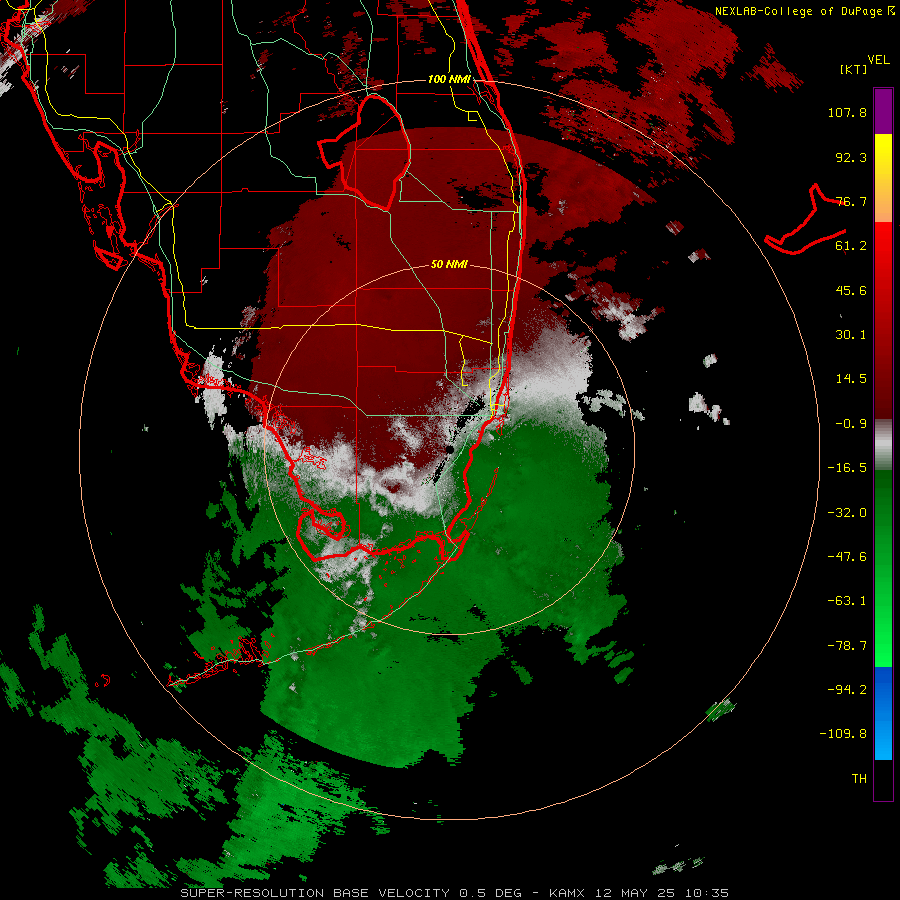The image size is (900, 900).
Task: Click the 100 NMI range ring label
Action: (x=449, y=79)
